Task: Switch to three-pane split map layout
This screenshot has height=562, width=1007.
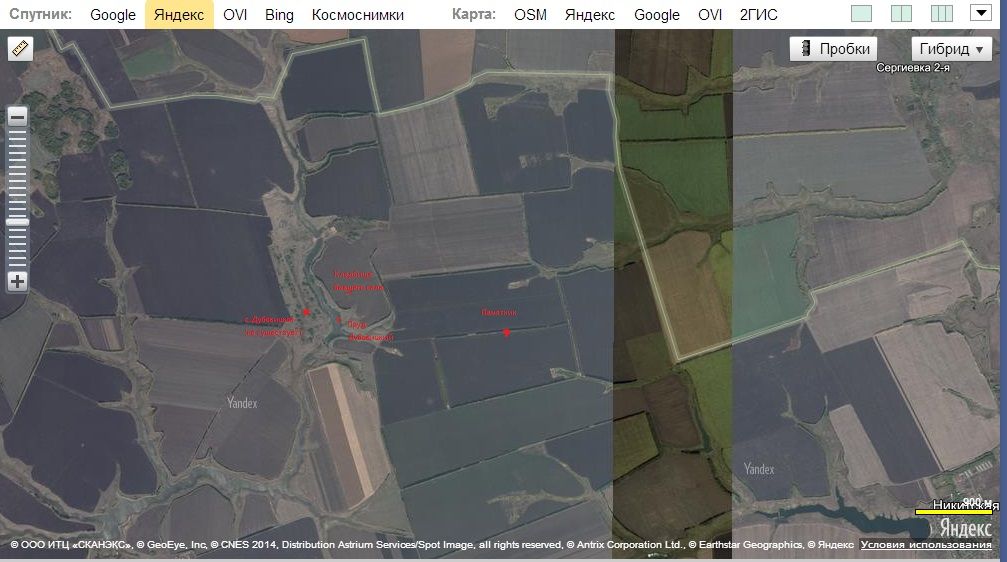Action: pos(941,14)
